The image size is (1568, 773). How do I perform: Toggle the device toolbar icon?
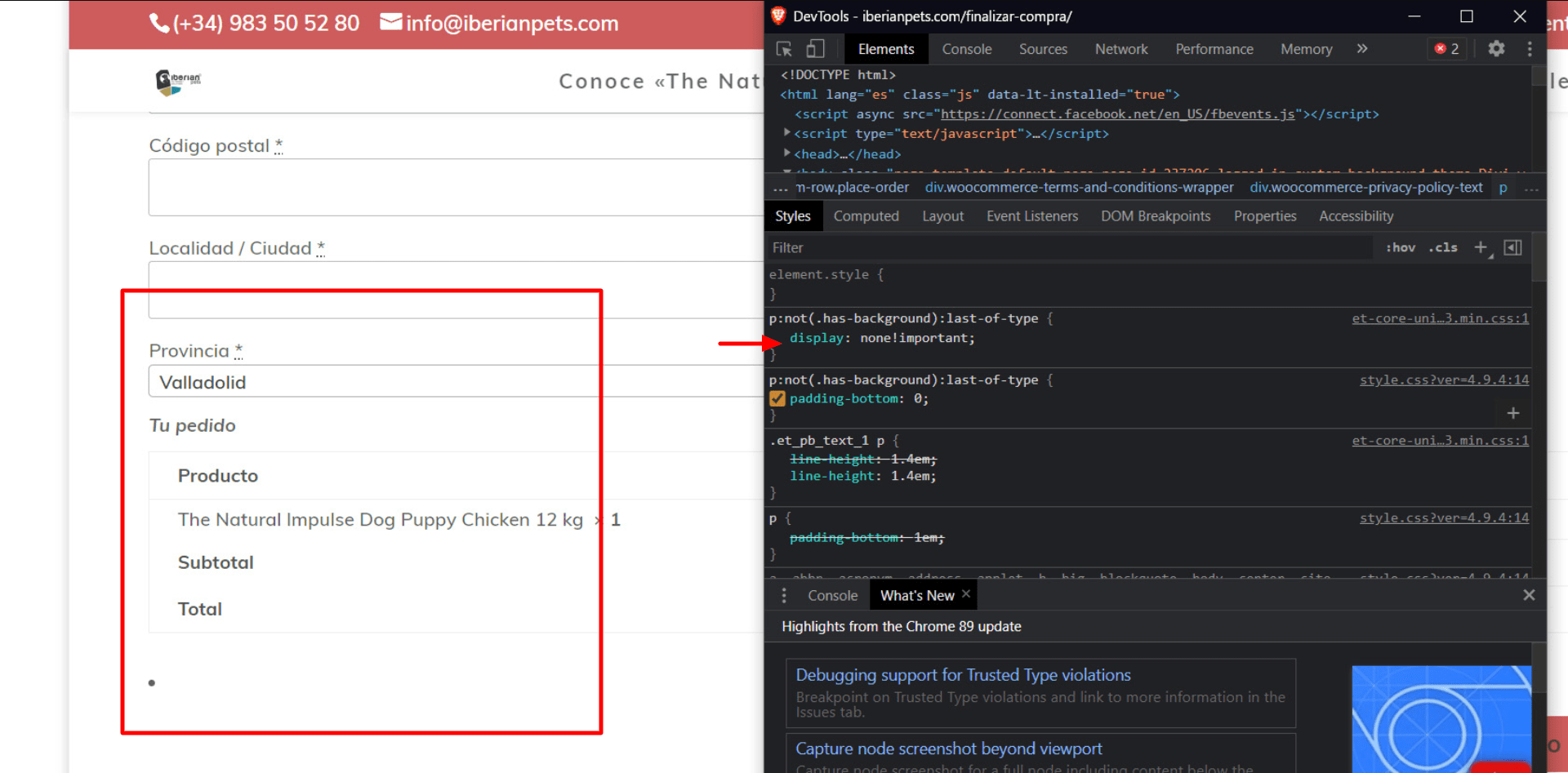(x=815, y=49)
